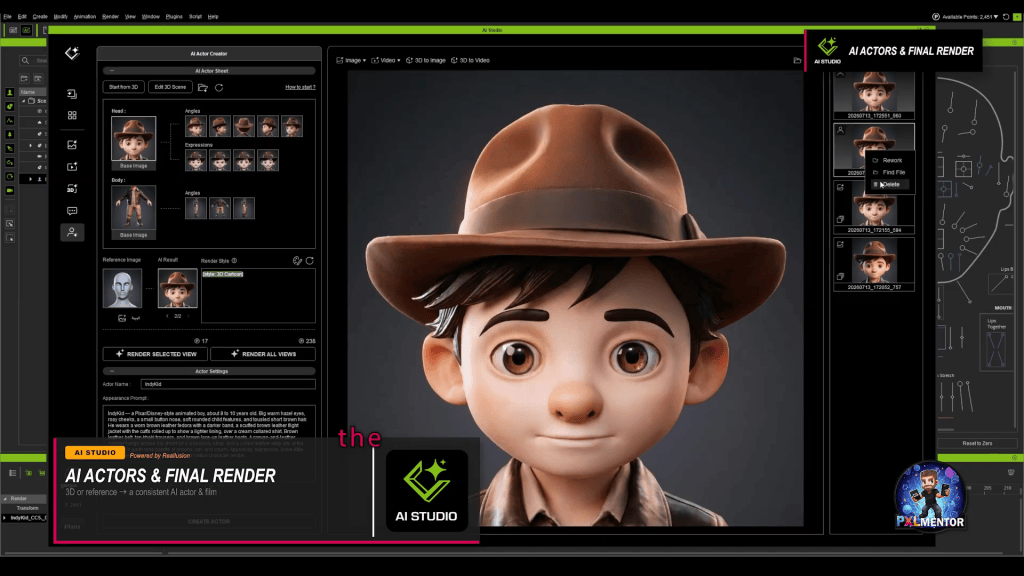
Task: Open the AI actor creator sidebar icon
Action: click(x=72, y=232)
